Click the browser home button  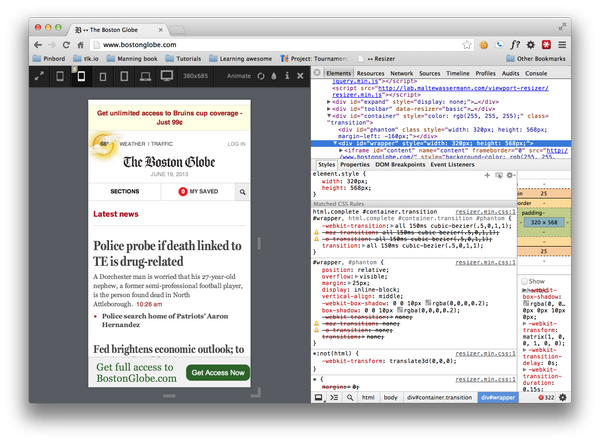(80, 45)
